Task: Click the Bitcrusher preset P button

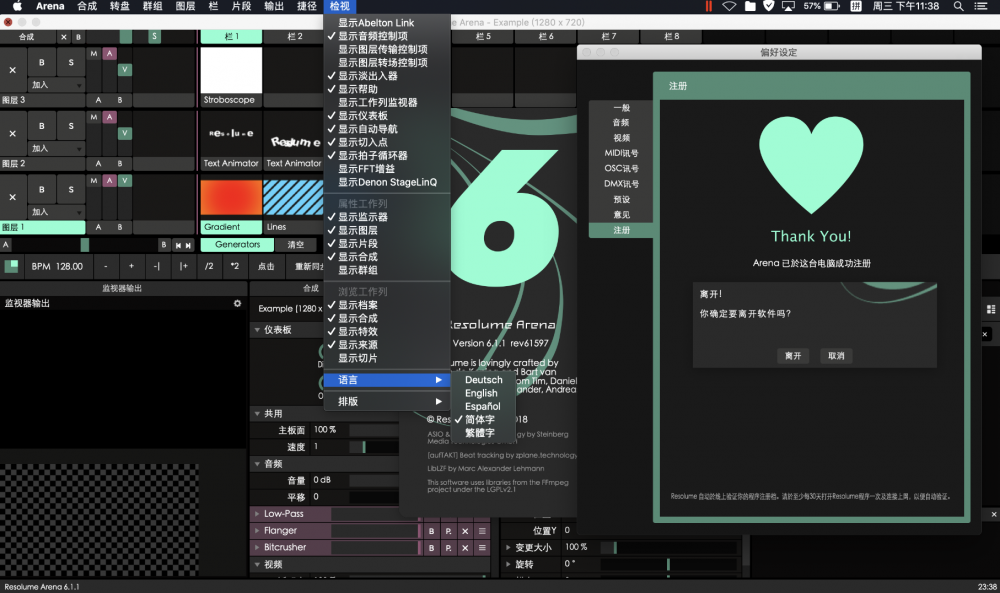Action: tap(448, 547)
